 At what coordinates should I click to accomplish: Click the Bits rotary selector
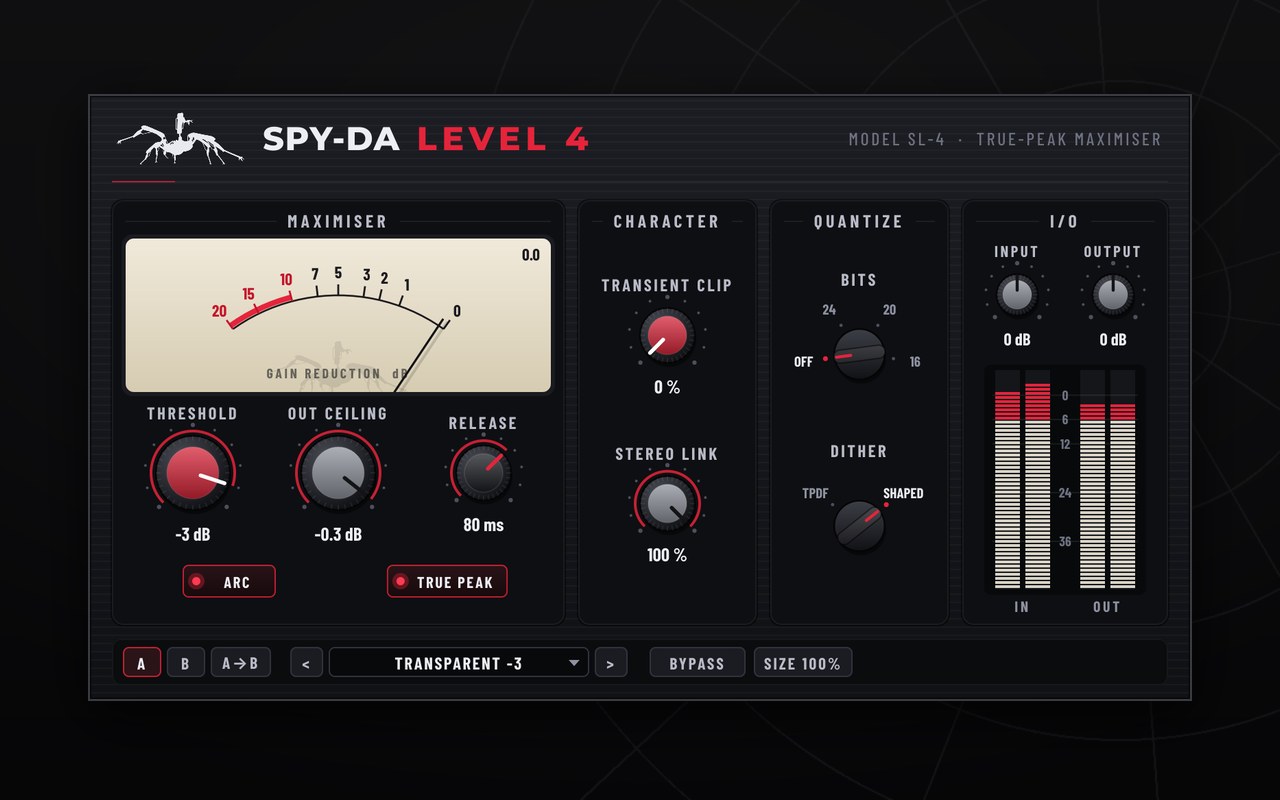pyautogui.click(x=859, y=353)
